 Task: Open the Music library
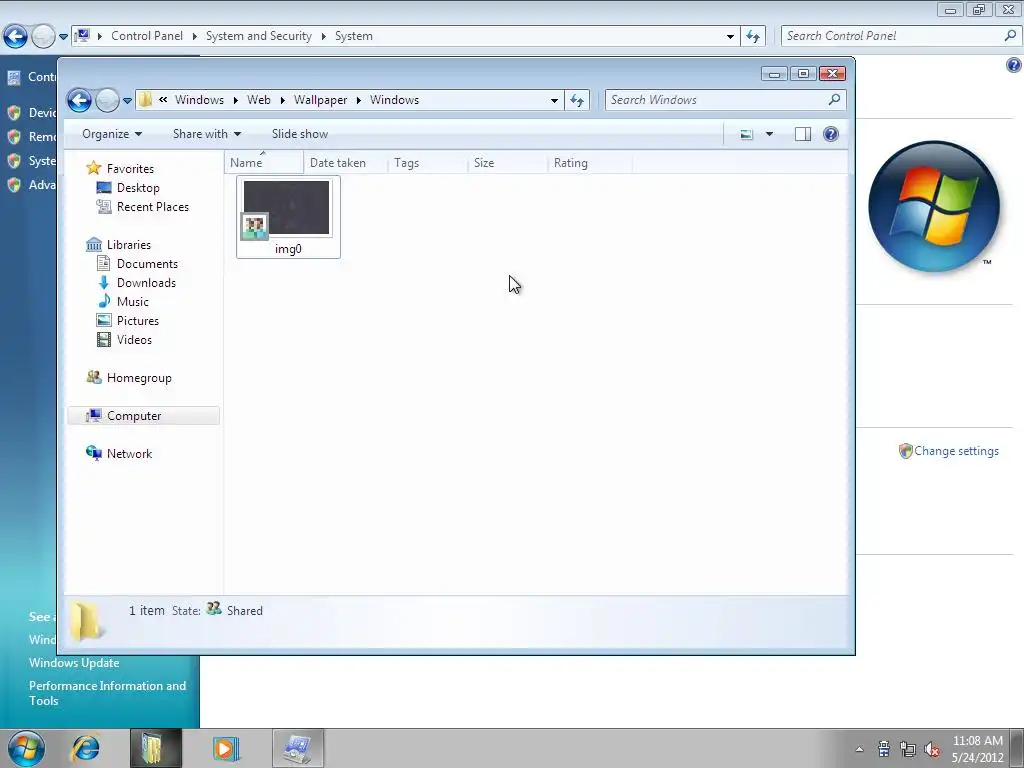point(133,301)
